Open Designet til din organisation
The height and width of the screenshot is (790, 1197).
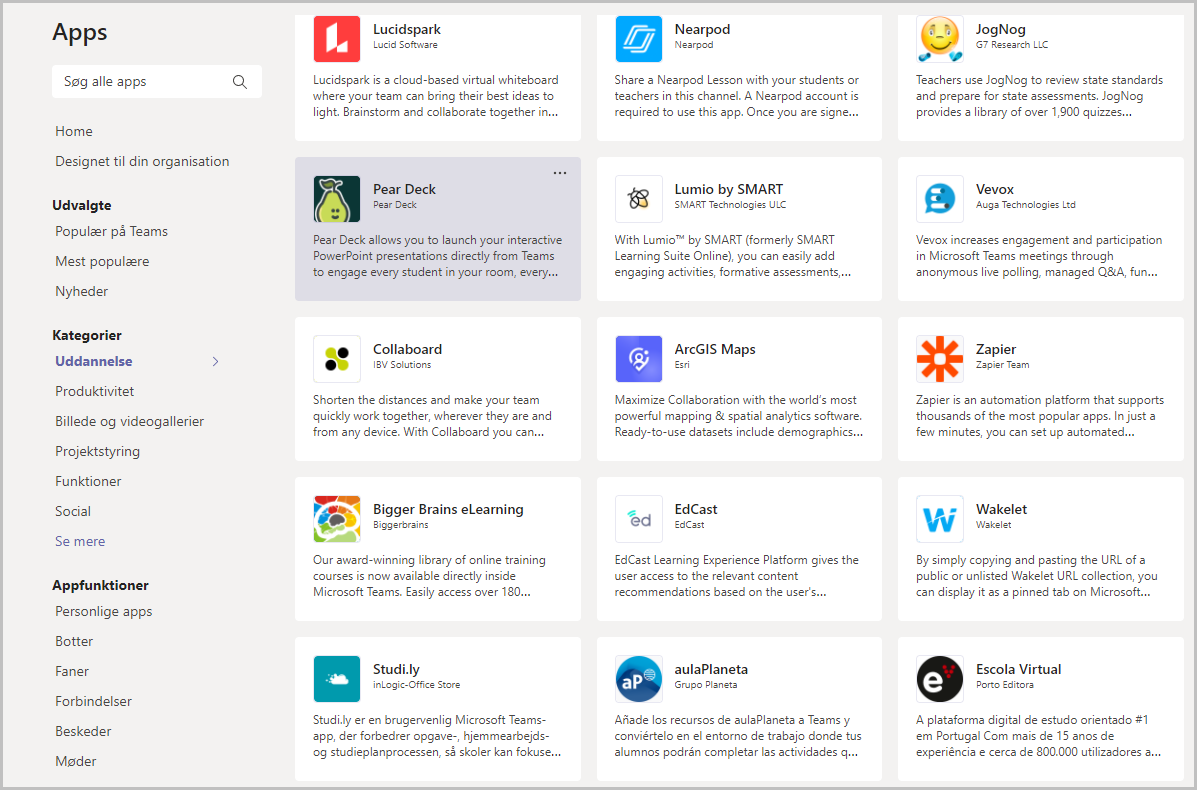[142, 161]
